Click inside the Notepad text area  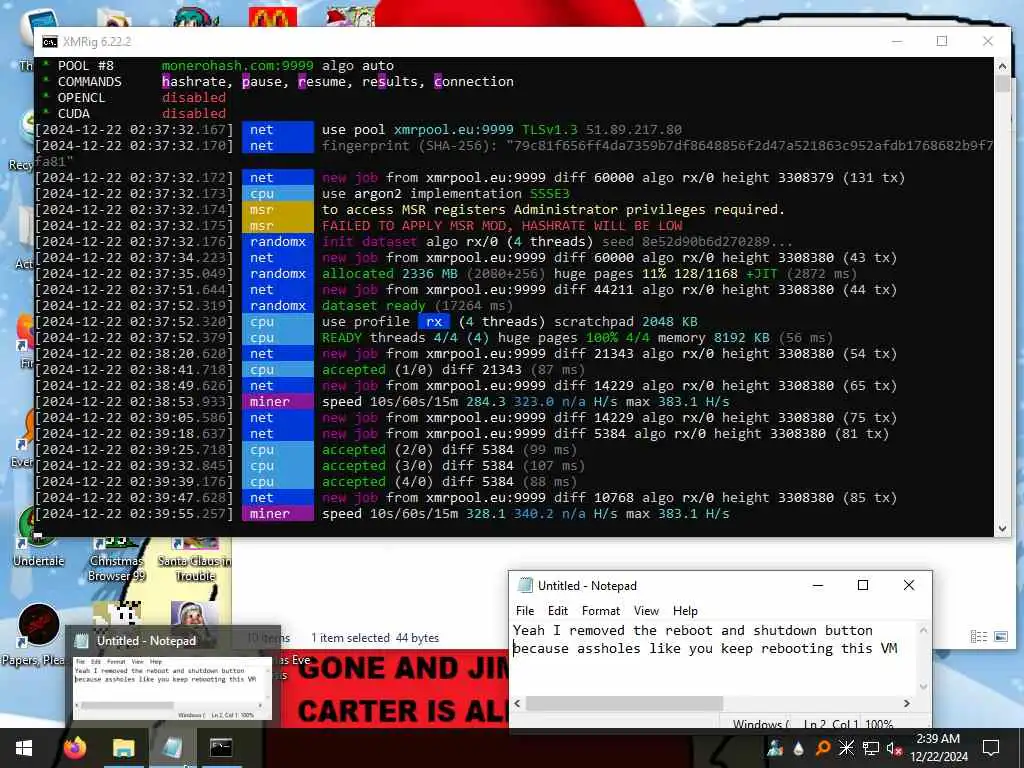(x=713, y=658)
